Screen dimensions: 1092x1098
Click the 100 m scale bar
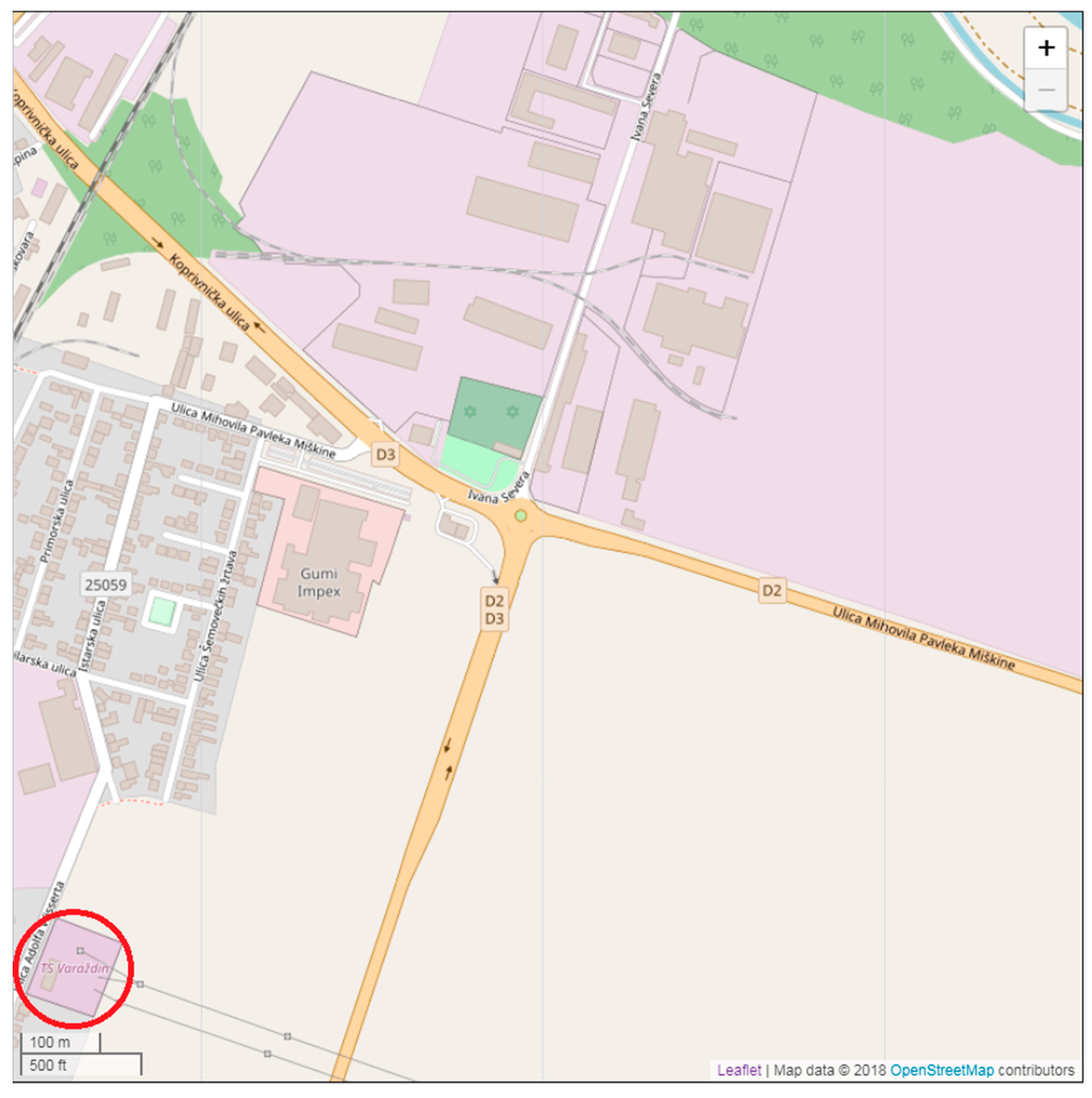60,1042
